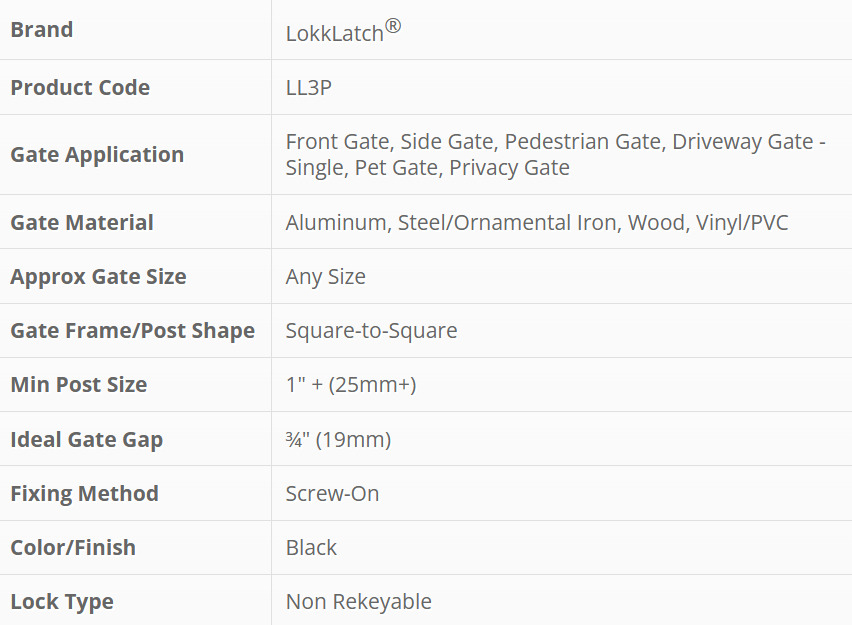852x625 pixels.
Task: Click the Product Code label
Action: [80, 88]
